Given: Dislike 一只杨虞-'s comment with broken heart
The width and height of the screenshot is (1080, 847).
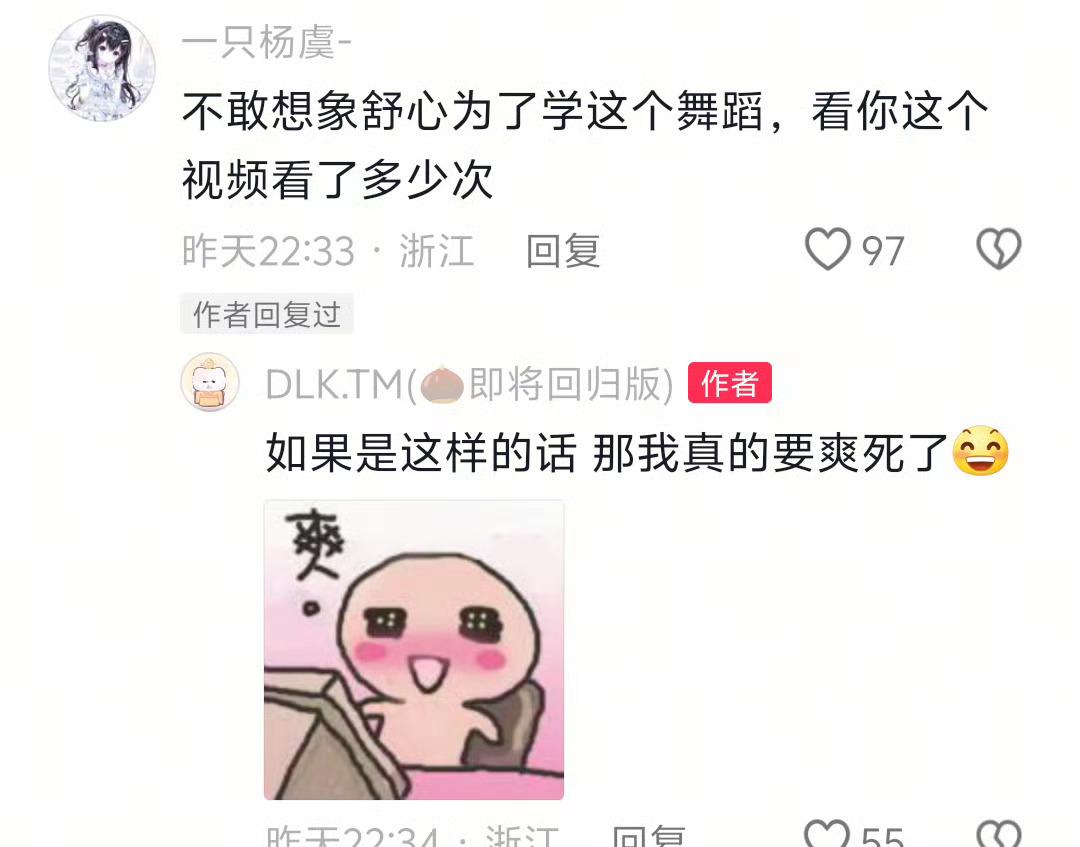Looking at the screenshot, I should (x=999, y=249).
